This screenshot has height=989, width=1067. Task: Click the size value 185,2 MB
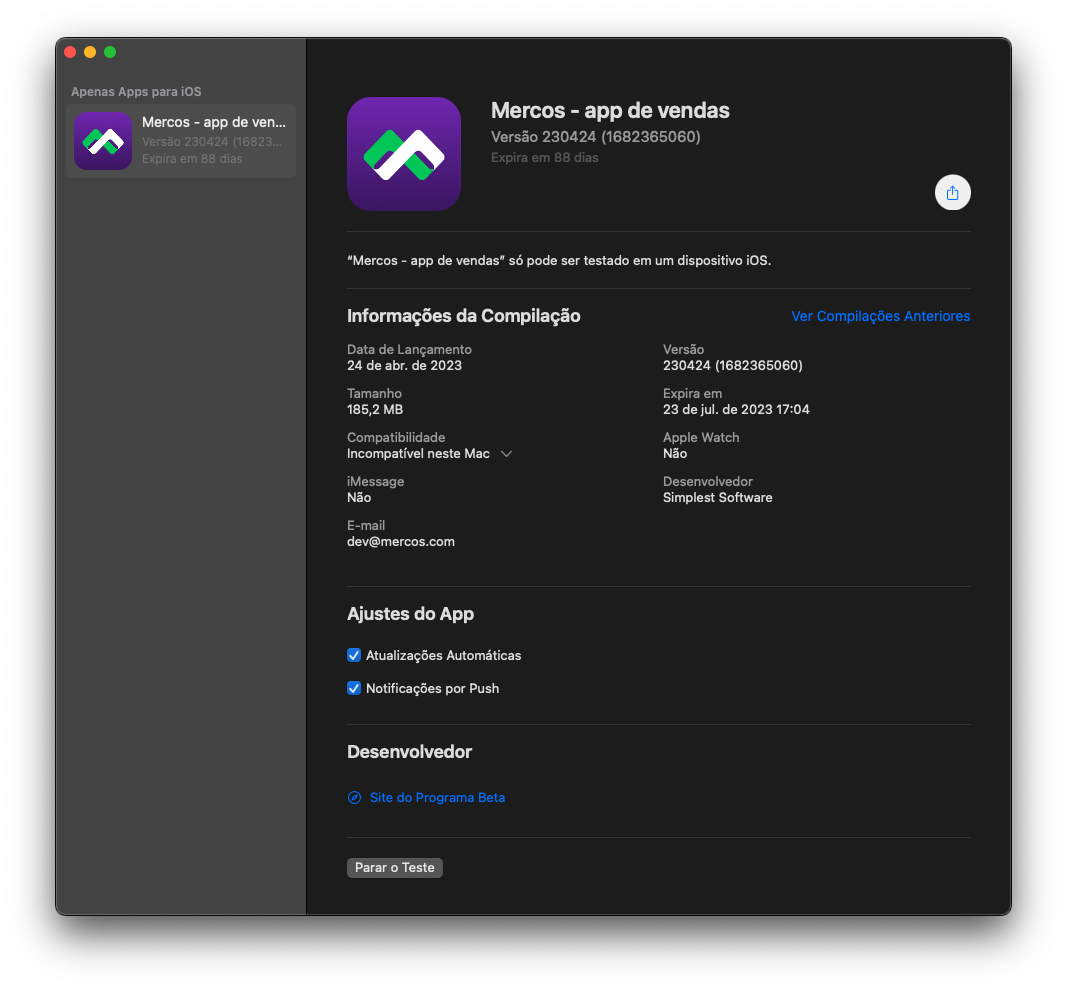tap(375, 410)
